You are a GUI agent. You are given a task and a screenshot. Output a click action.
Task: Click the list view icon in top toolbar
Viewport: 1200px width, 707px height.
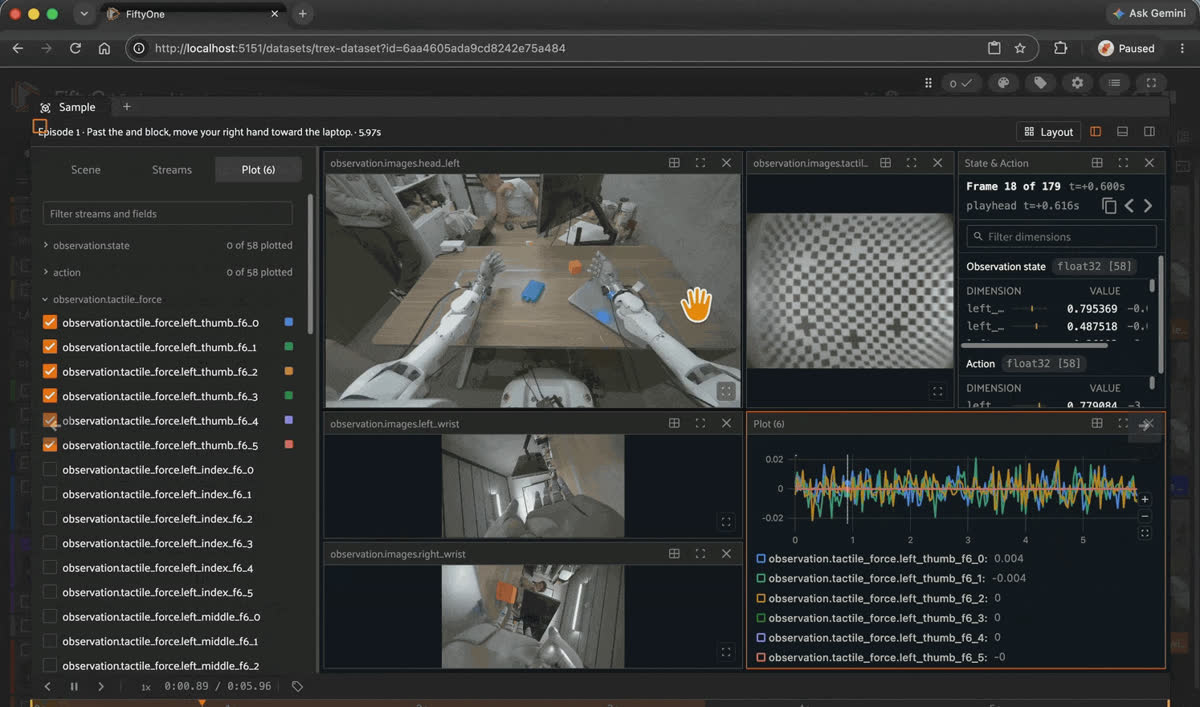coord(1114,83)
